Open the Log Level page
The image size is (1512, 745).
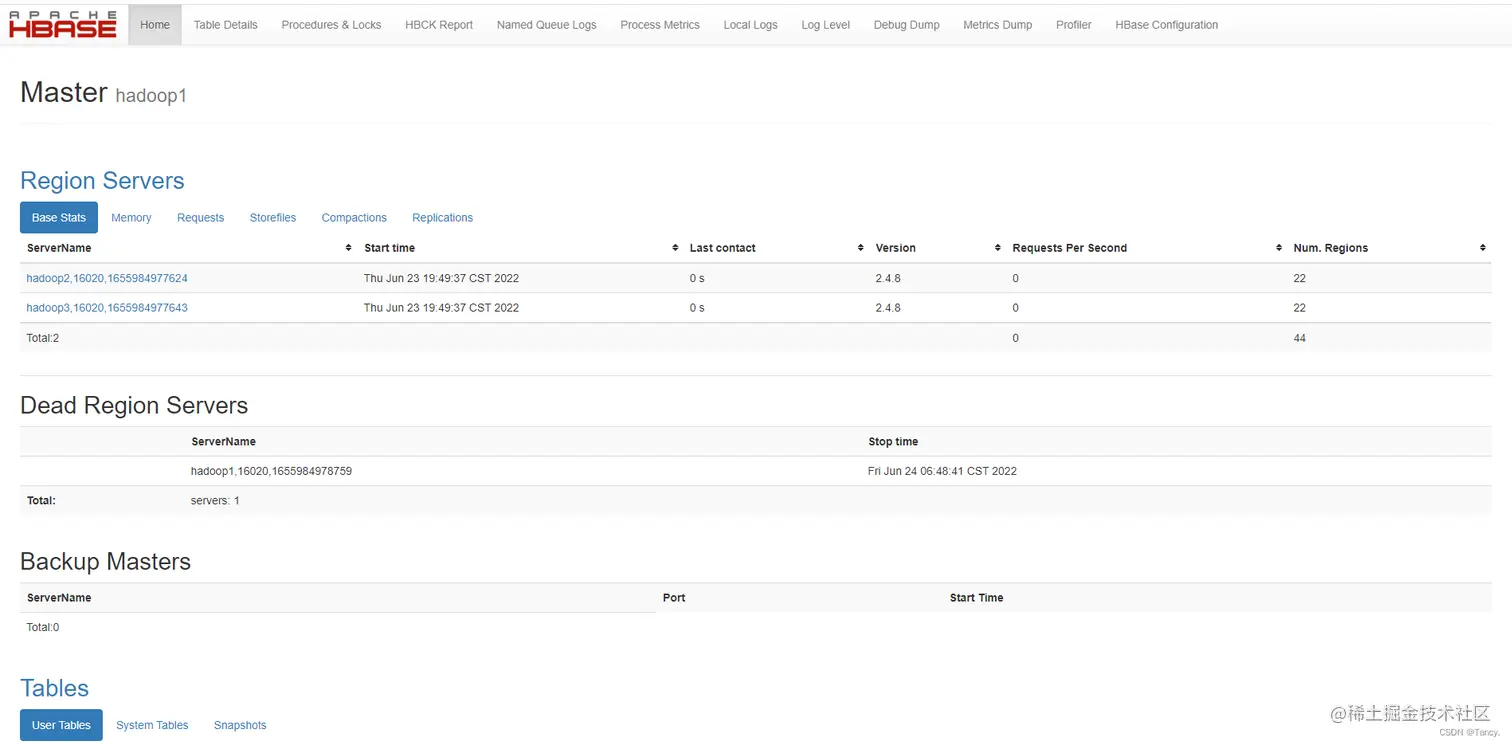(825, 25)
